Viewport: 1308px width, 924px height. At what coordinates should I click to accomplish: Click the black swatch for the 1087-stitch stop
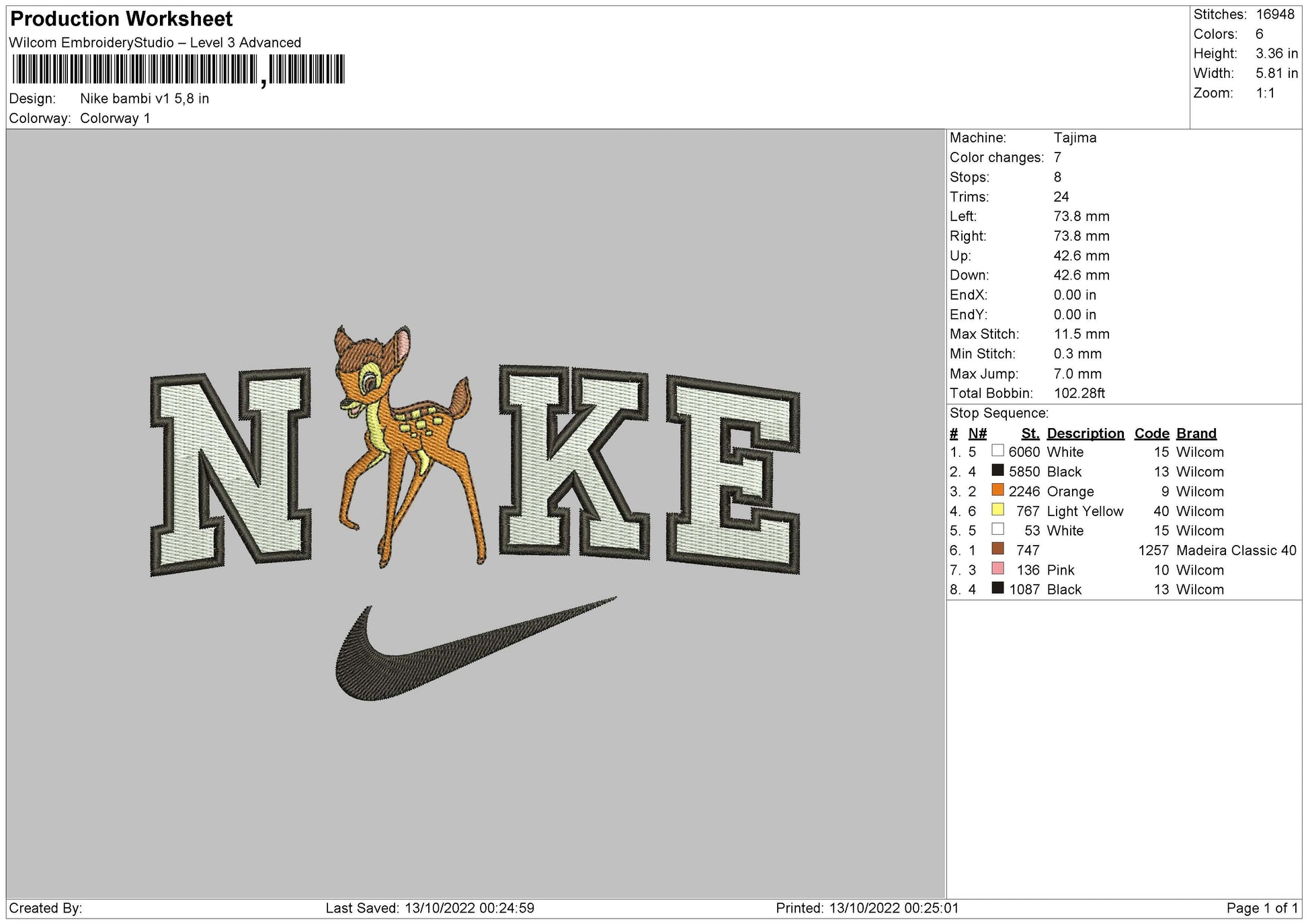[997, 589]
